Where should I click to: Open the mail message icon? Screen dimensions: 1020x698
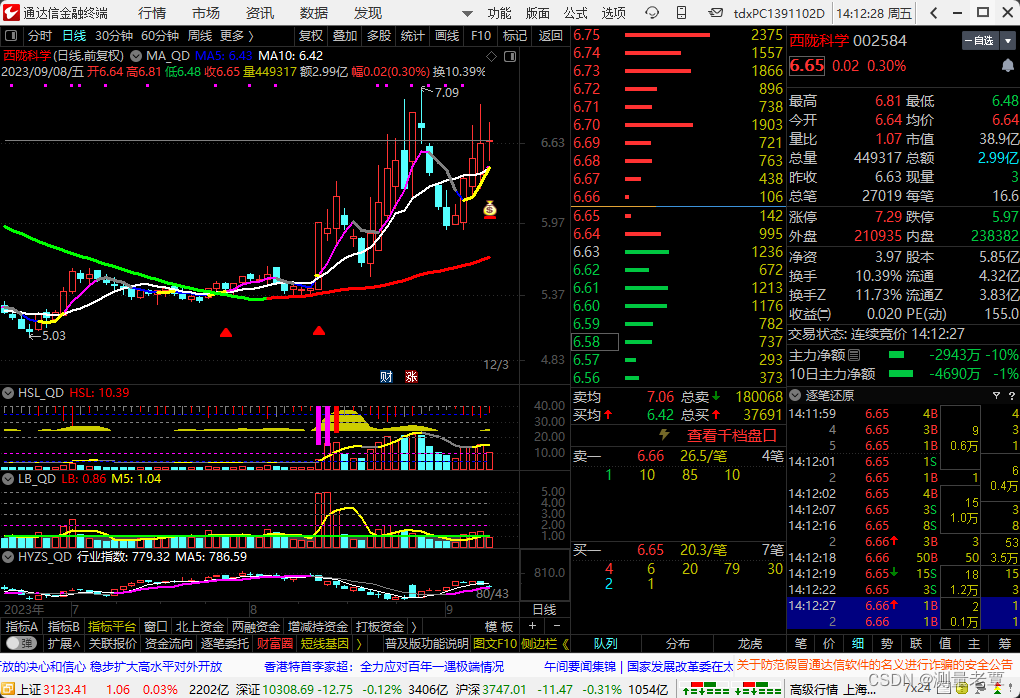coord(716,12)
